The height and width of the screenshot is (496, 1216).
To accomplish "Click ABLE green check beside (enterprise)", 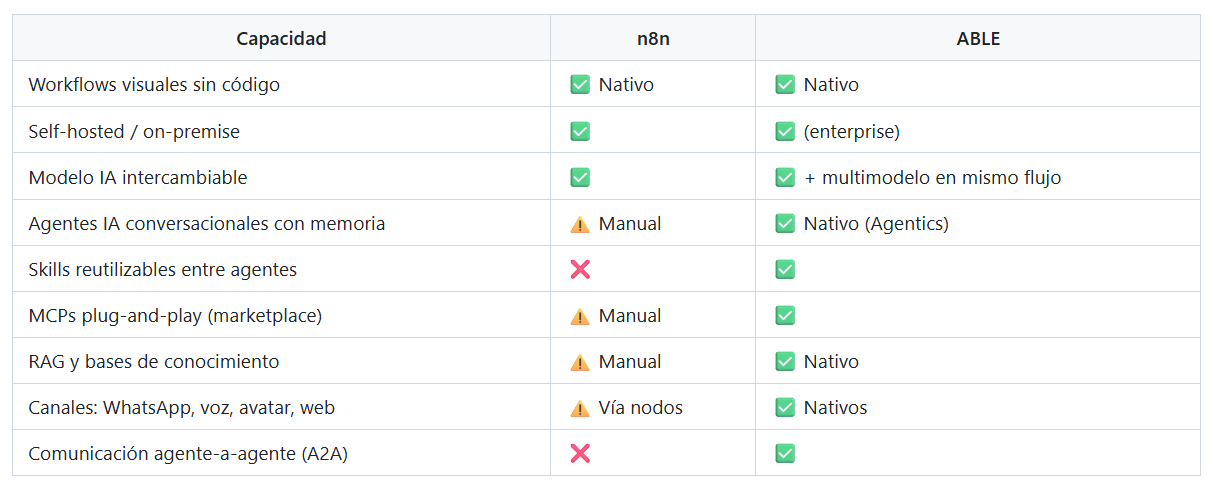I will (x=785, y=131).
